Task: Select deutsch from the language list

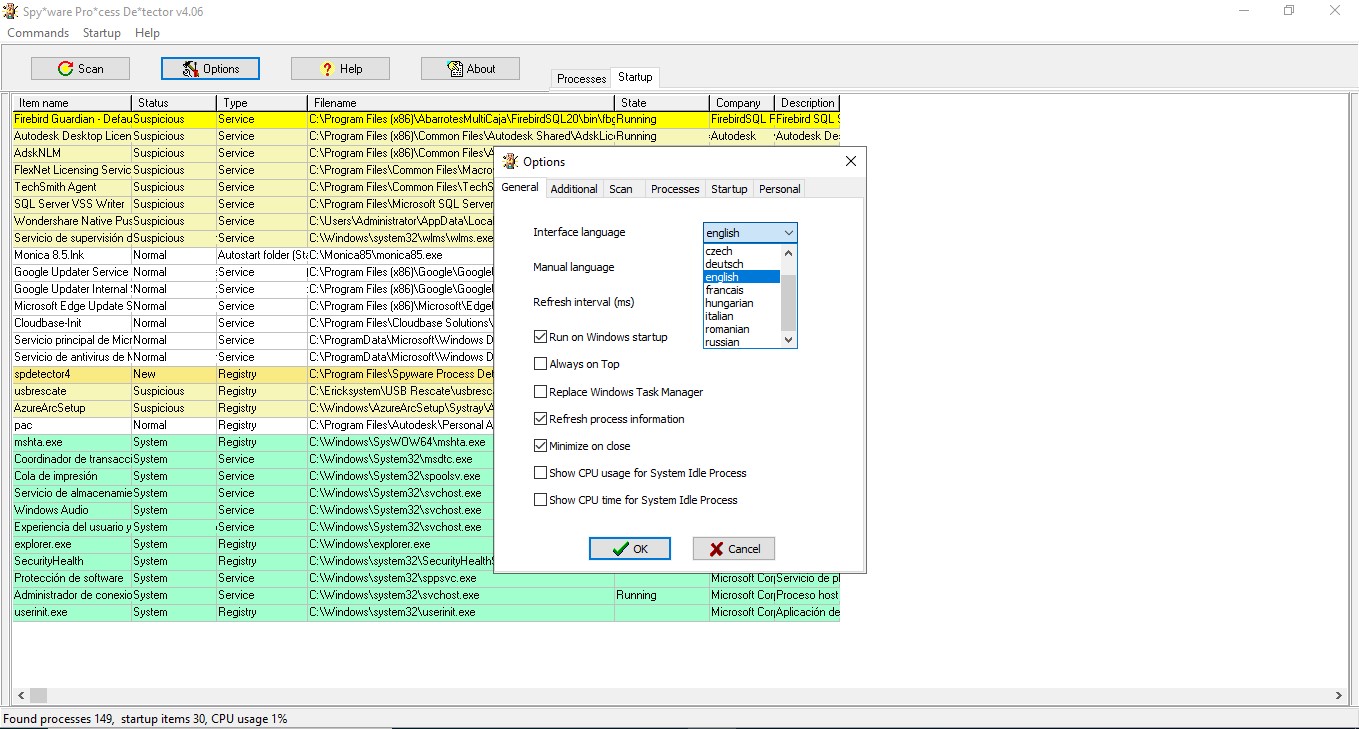Action: pos(726,264)
